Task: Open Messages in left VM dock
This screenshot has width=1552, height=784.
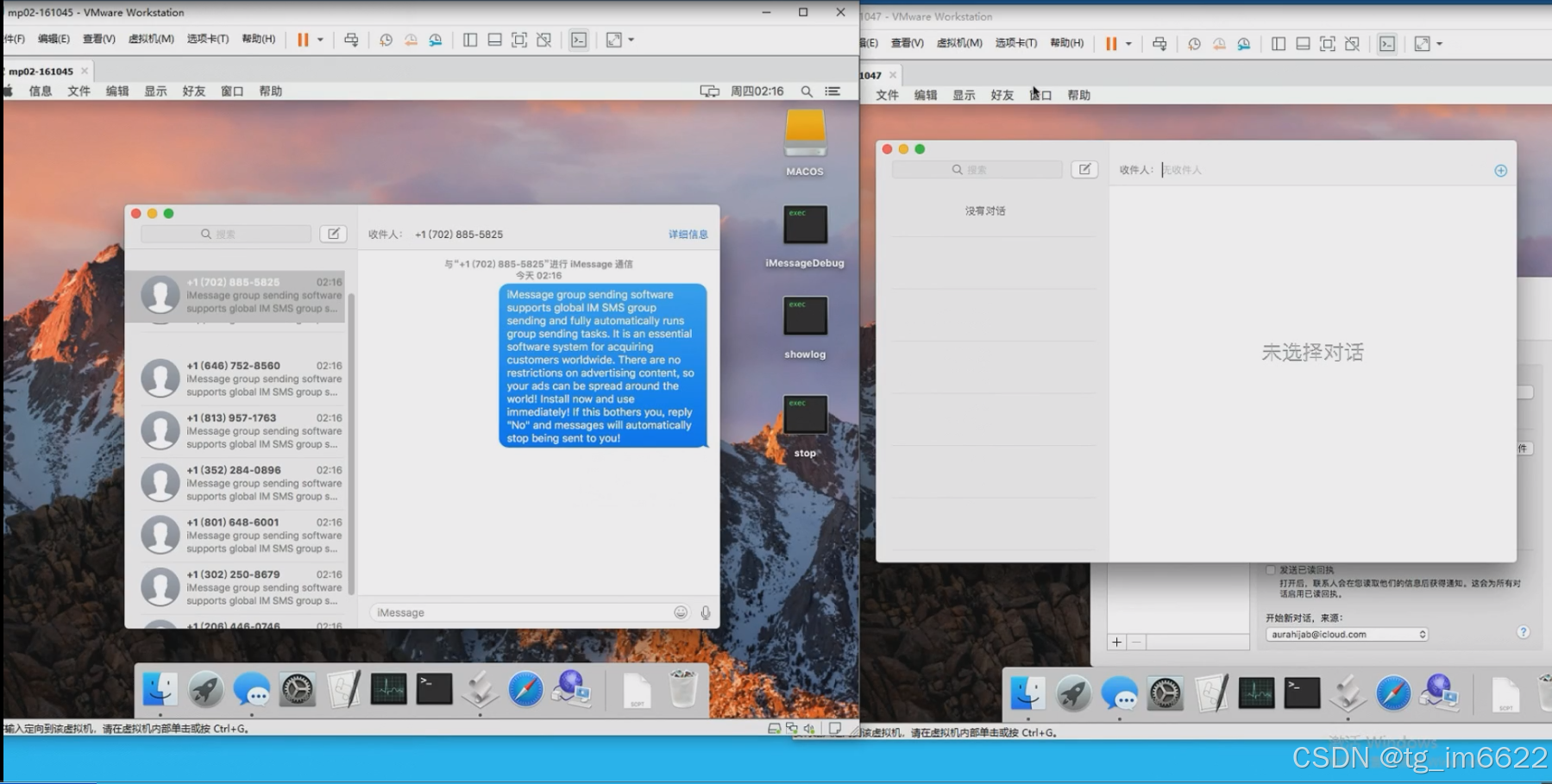Action: (x=252, y=690)
